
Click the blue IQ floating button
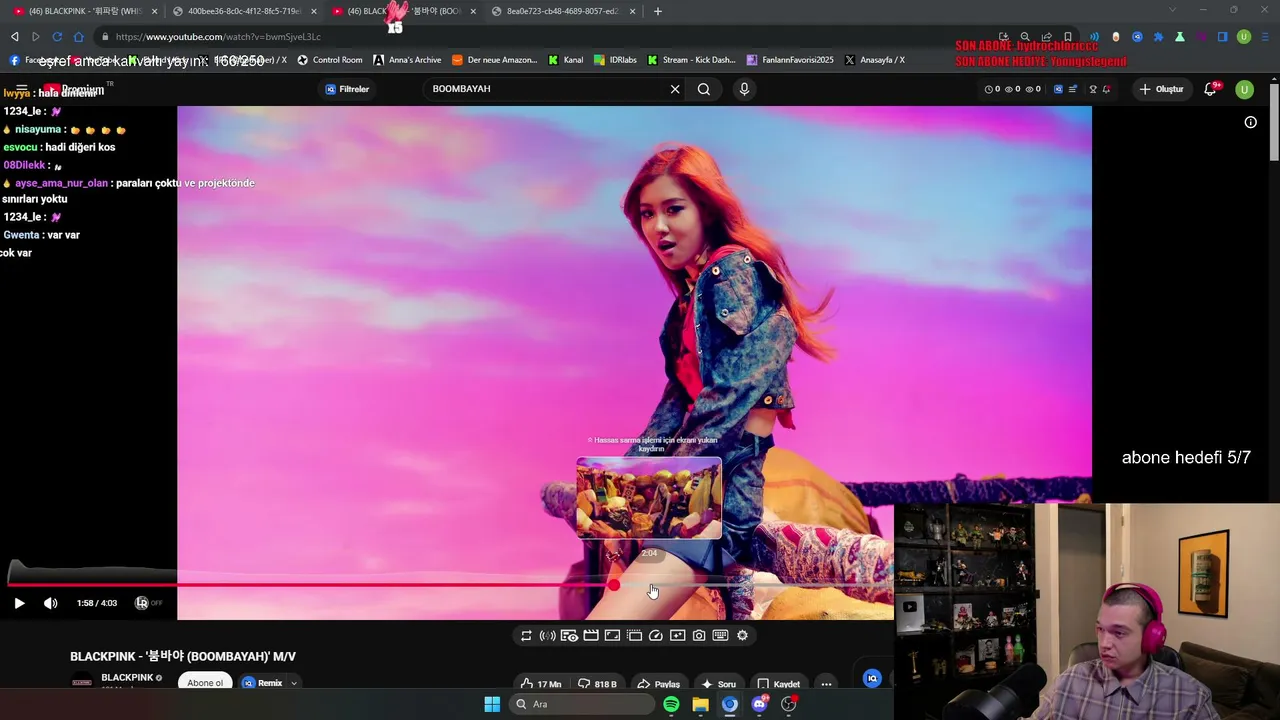pos(872,678)
